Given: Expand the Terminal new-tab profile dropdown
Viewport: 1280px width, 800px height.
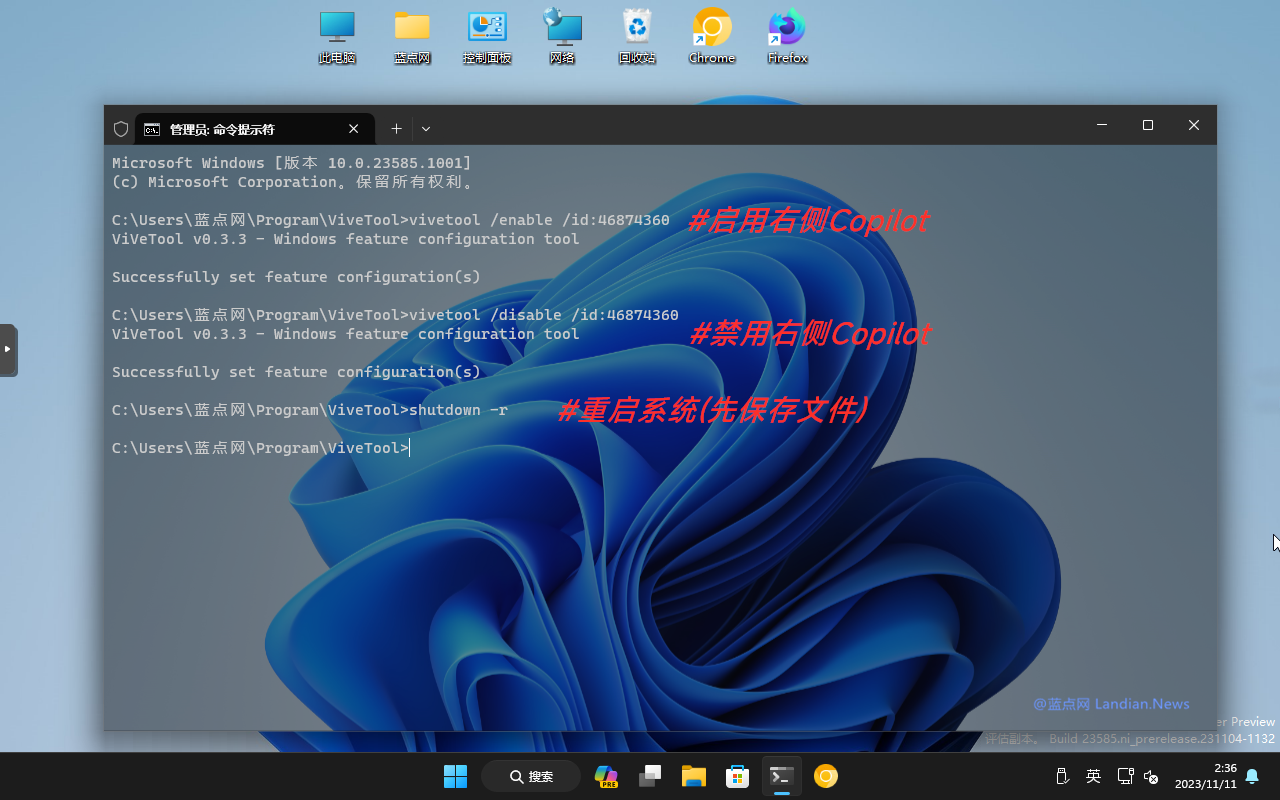Looking at the screenshot, I should tap(426, 129).
